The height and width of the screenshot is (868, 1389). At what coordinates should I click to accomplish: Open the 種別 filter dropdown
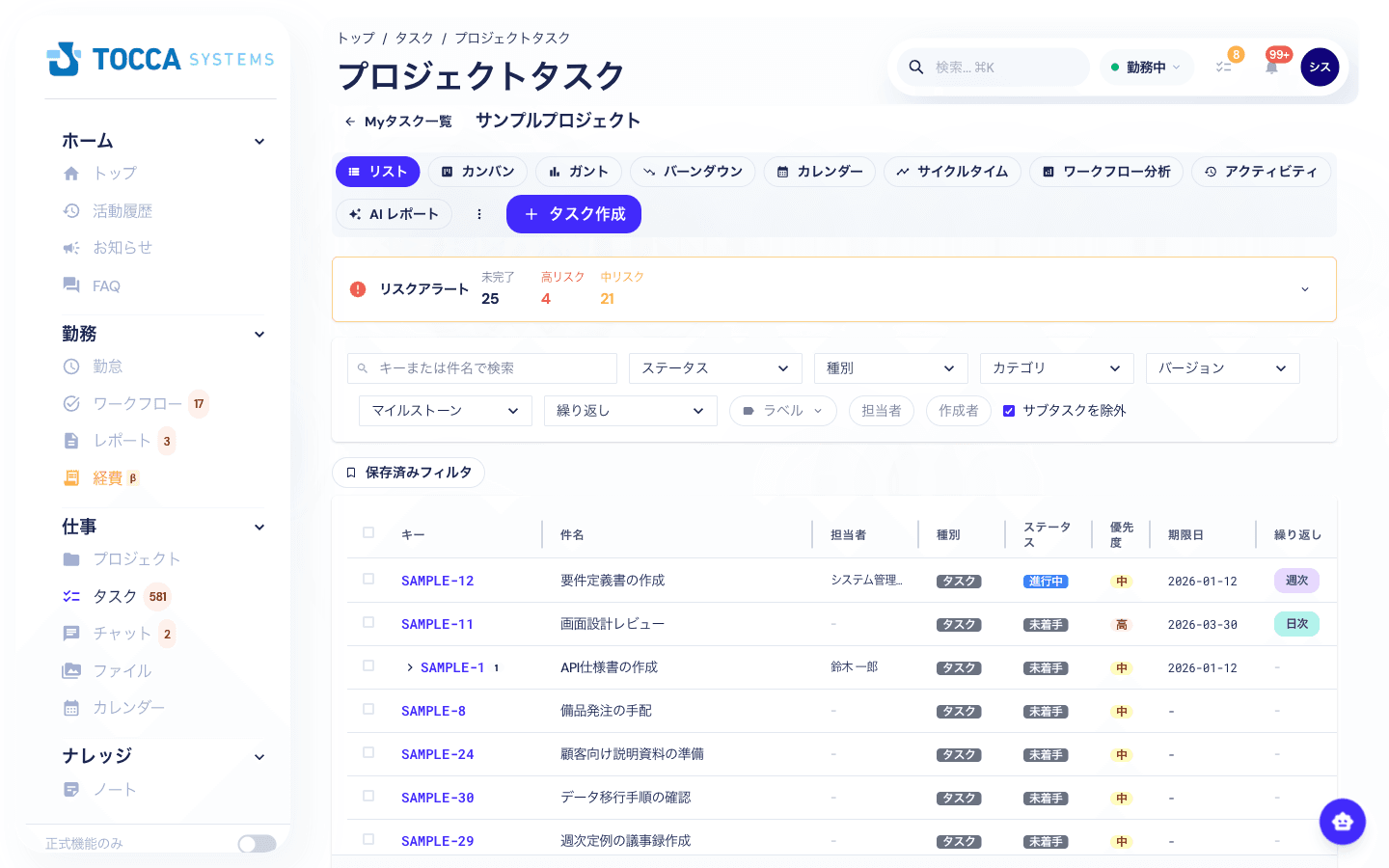(x=891, y=368)
